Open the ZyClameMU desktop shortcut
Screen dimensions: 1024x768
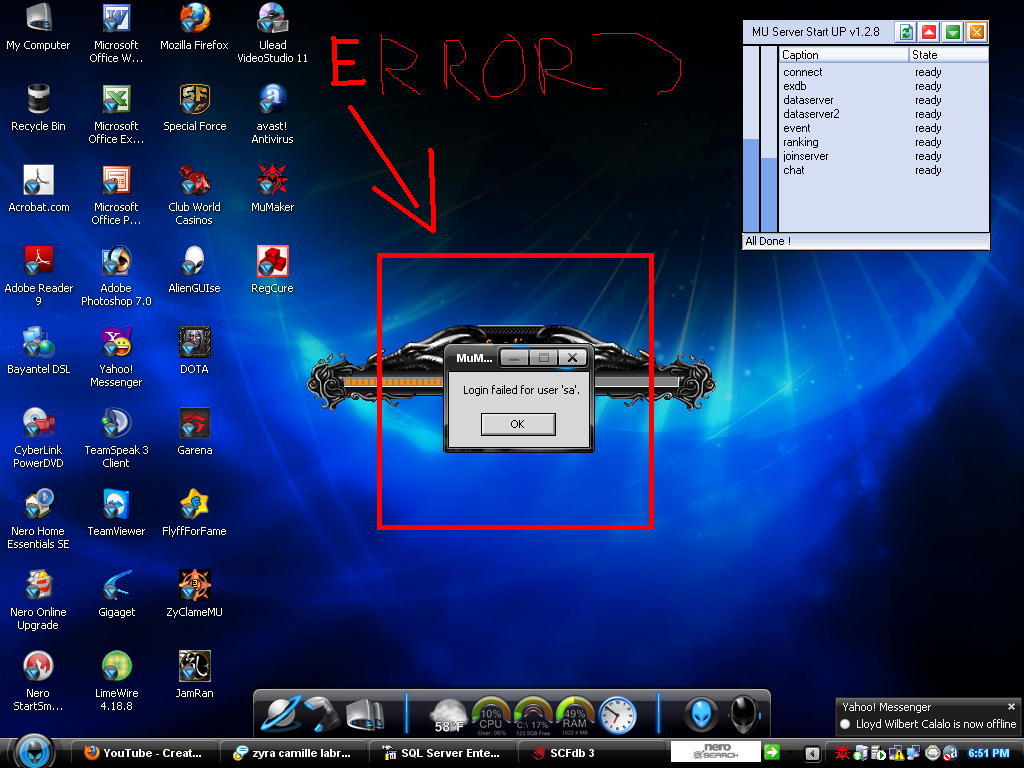pyautogui.click(x=194, y=592)
